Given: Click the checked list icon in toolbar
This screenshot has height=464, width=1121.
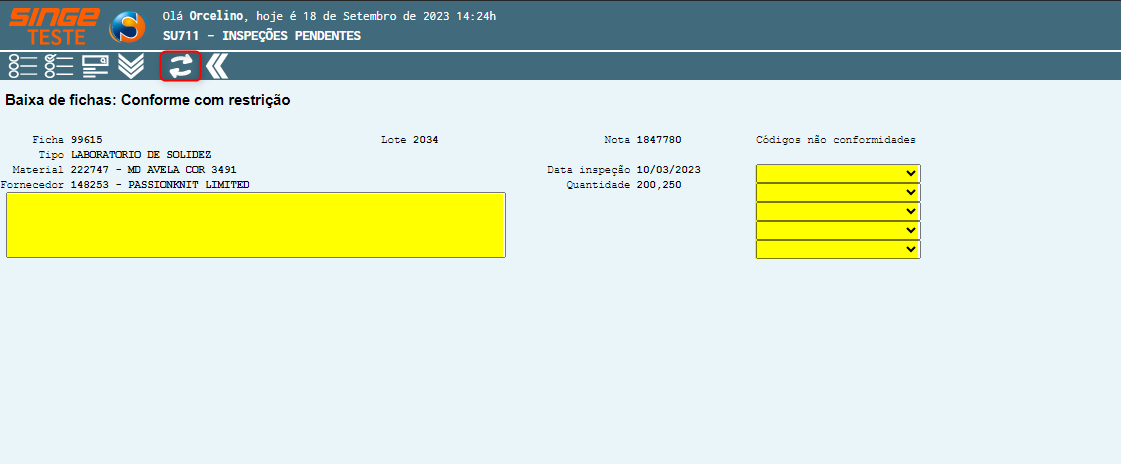Looking at the screenshot, I should 59,66.
